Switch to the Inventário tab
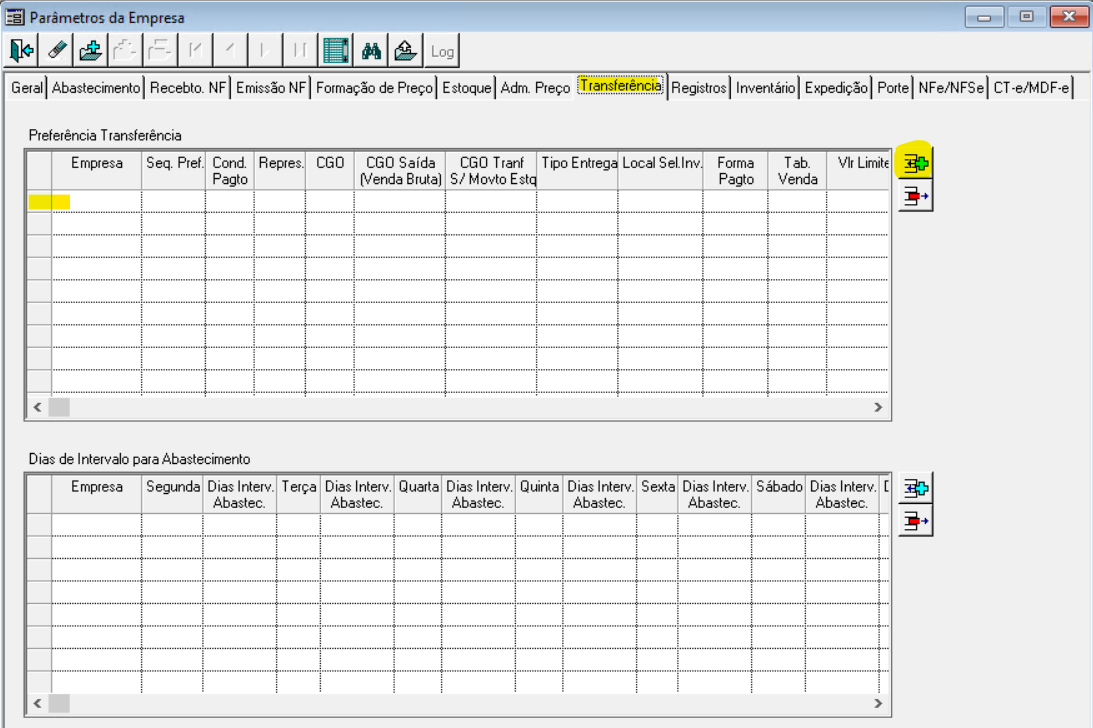 [765, 88]
